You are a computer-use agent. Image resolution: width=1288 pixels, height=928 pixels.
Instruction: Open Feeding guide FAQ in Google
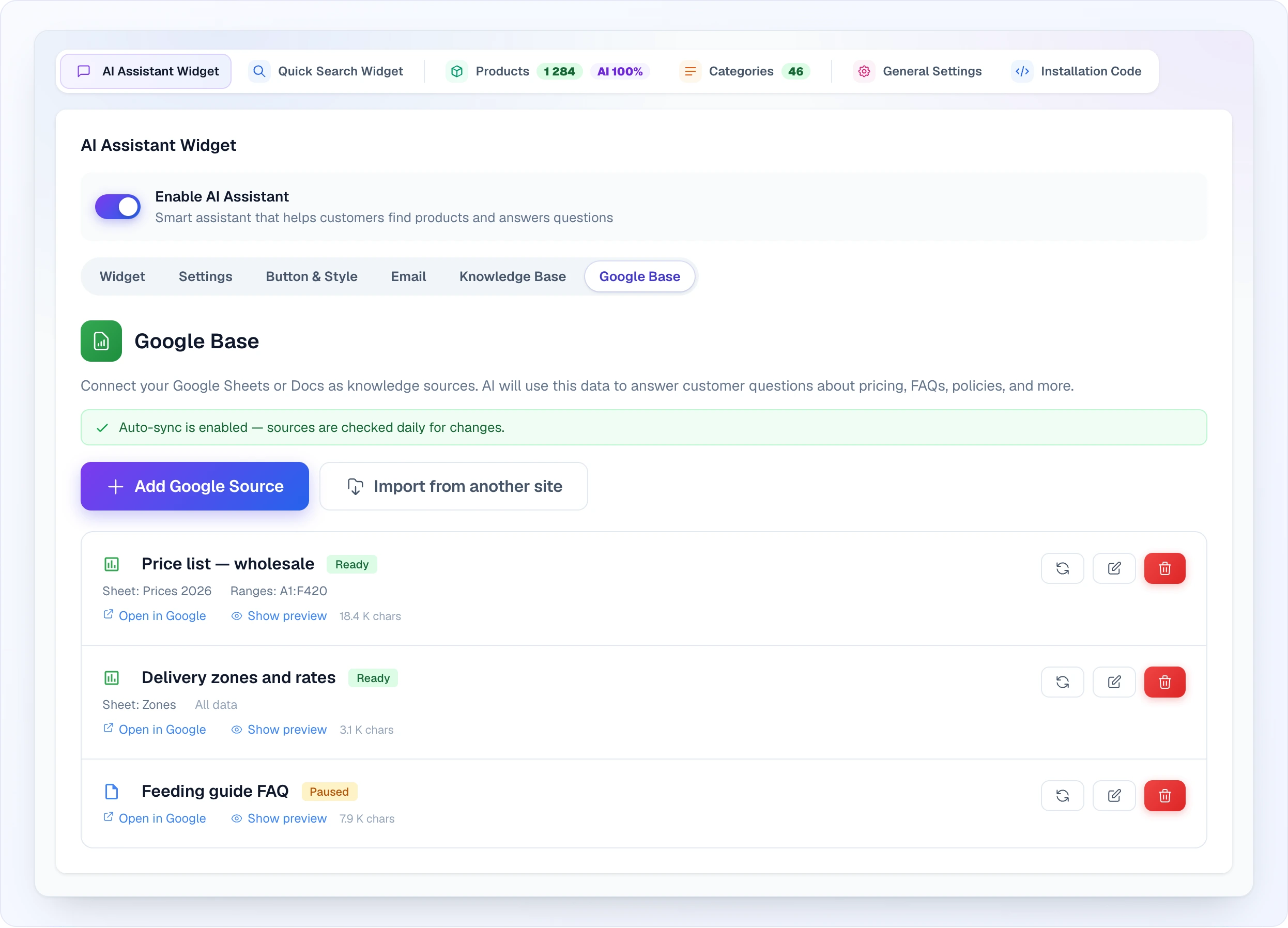[x=155, y=818]
